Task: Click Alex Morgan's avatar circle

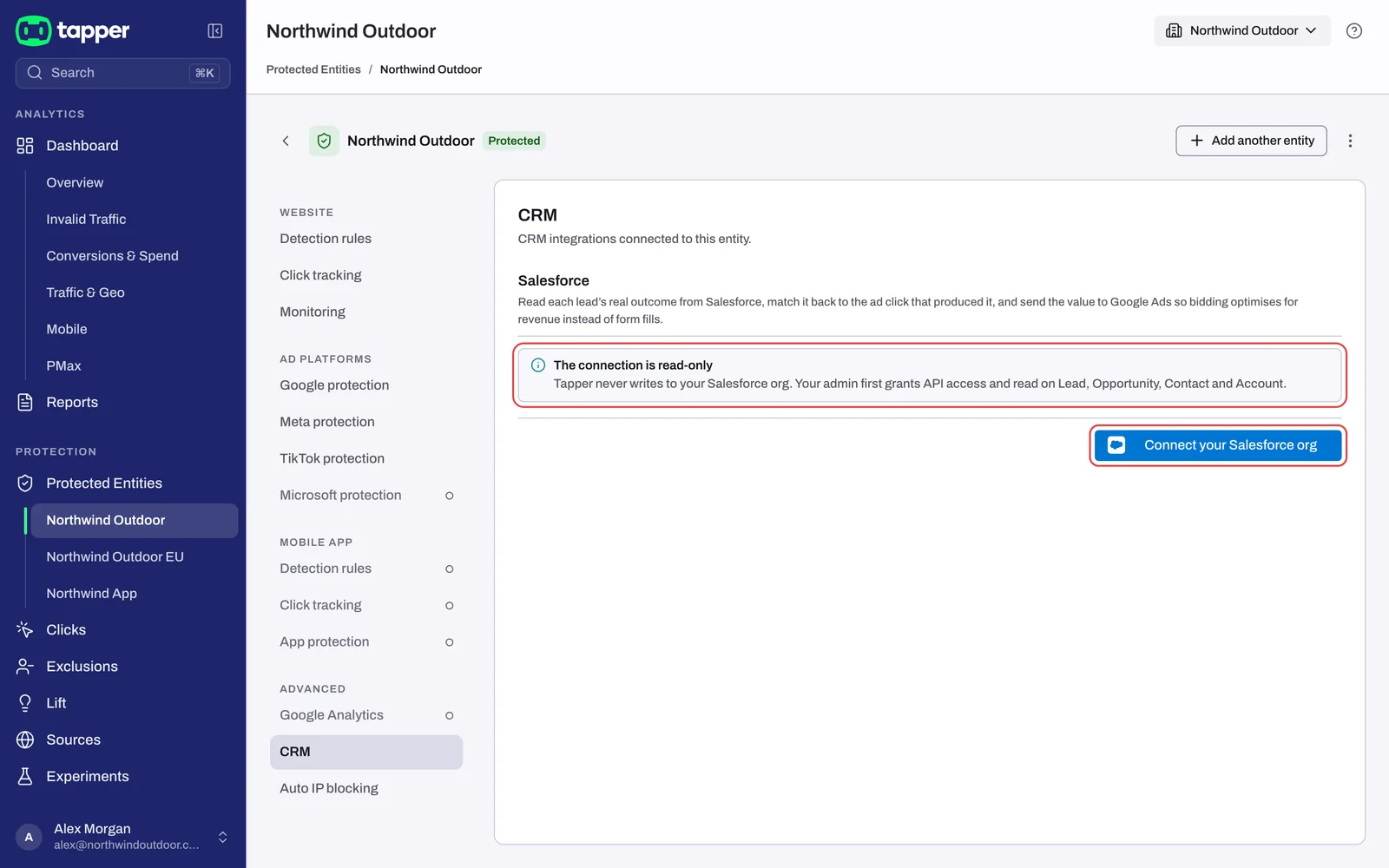Action: [x=29, y=837]
